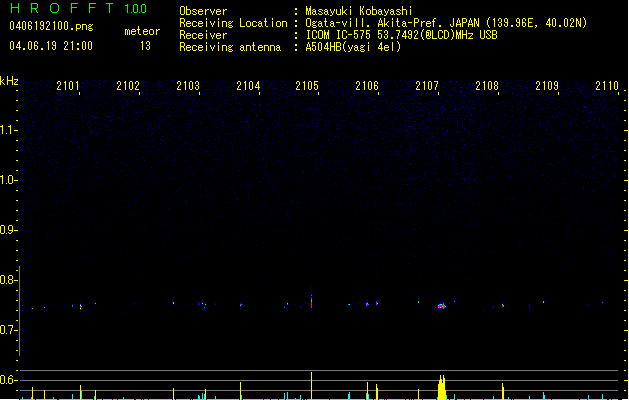This screenshot has width=629, height=400.
Task: Click the 2106 time marker
Action: [367, 85]
